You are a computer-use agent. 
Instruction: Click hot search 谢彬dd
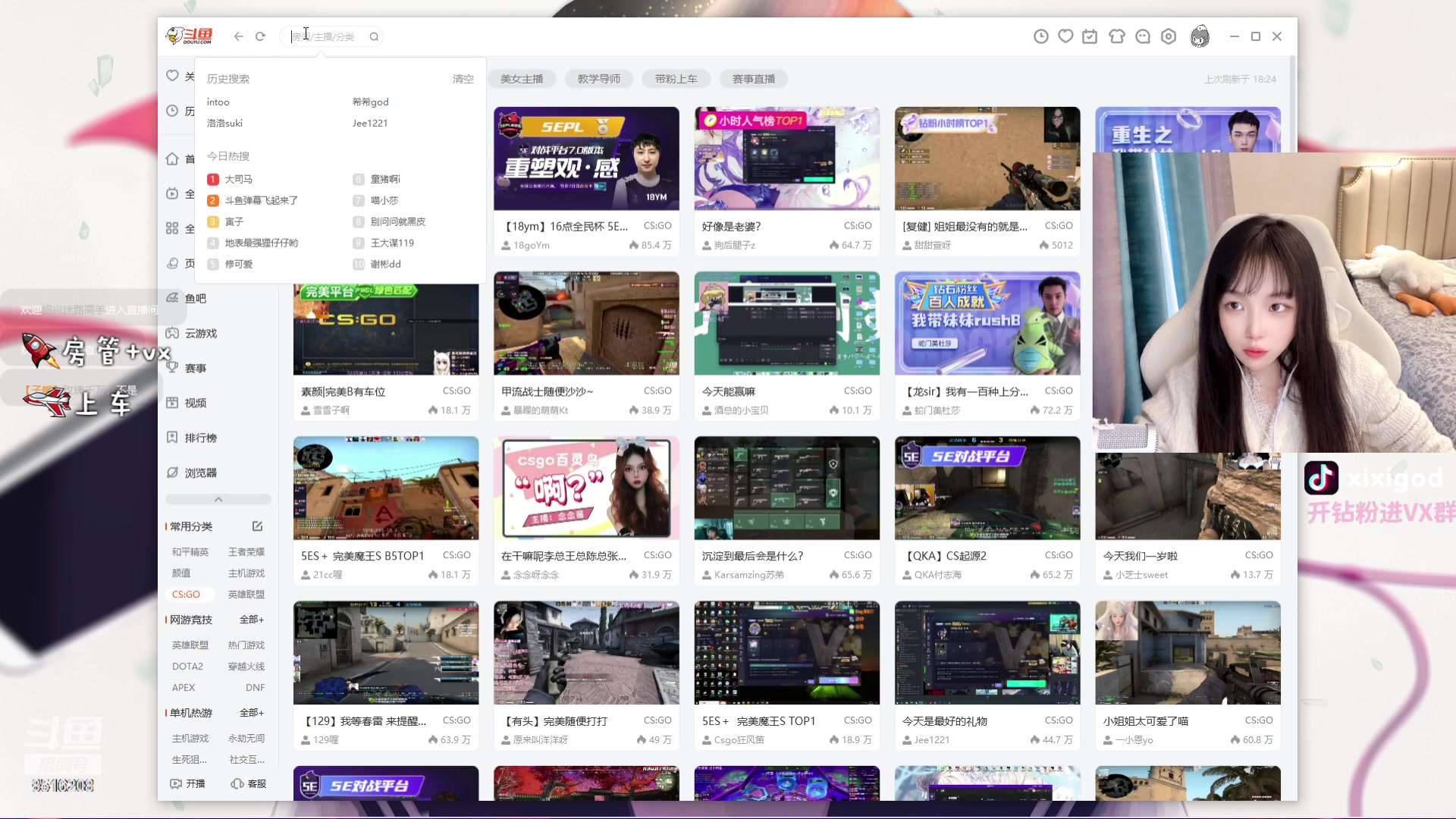pyautogui.click(x=386, y=264)
